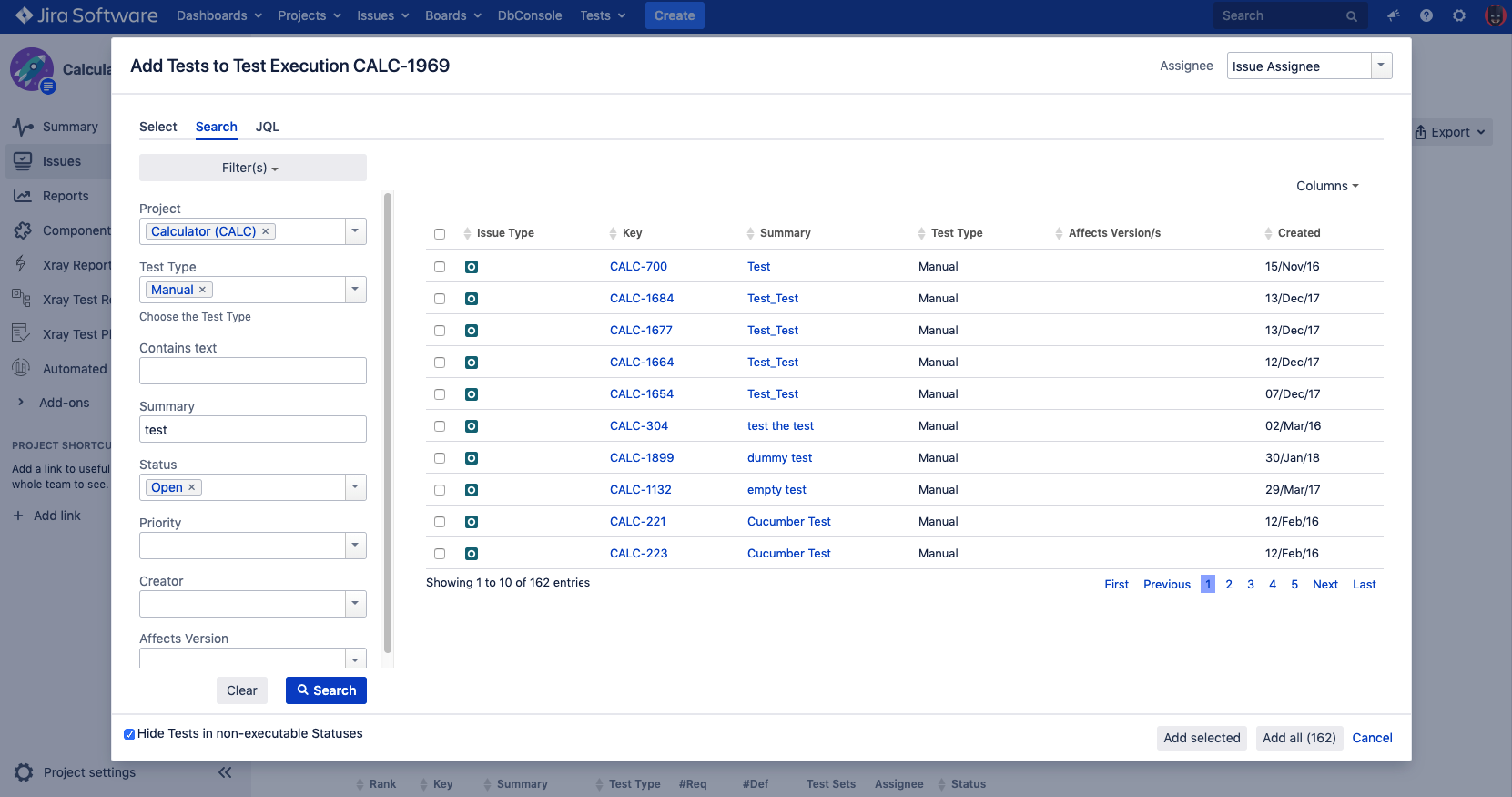Screen dimensions: 1512x797
Task: Open the Test Type dropdown arrow
Action: point(356,290)
